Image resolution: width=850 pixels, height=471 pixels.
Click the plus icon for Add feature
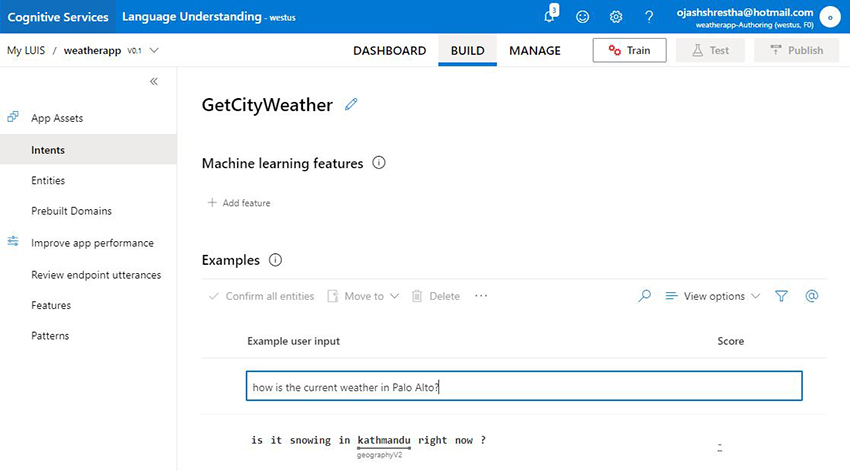pos(212,202)
